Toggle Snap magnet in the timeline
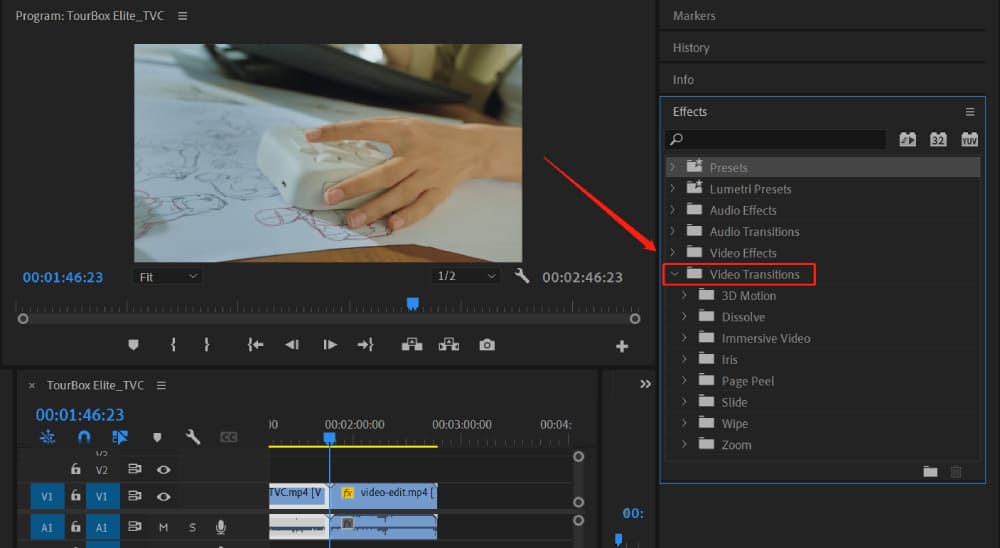This screenshot has height=548, width=1000. pyautogui.click(x=84, y=437)
